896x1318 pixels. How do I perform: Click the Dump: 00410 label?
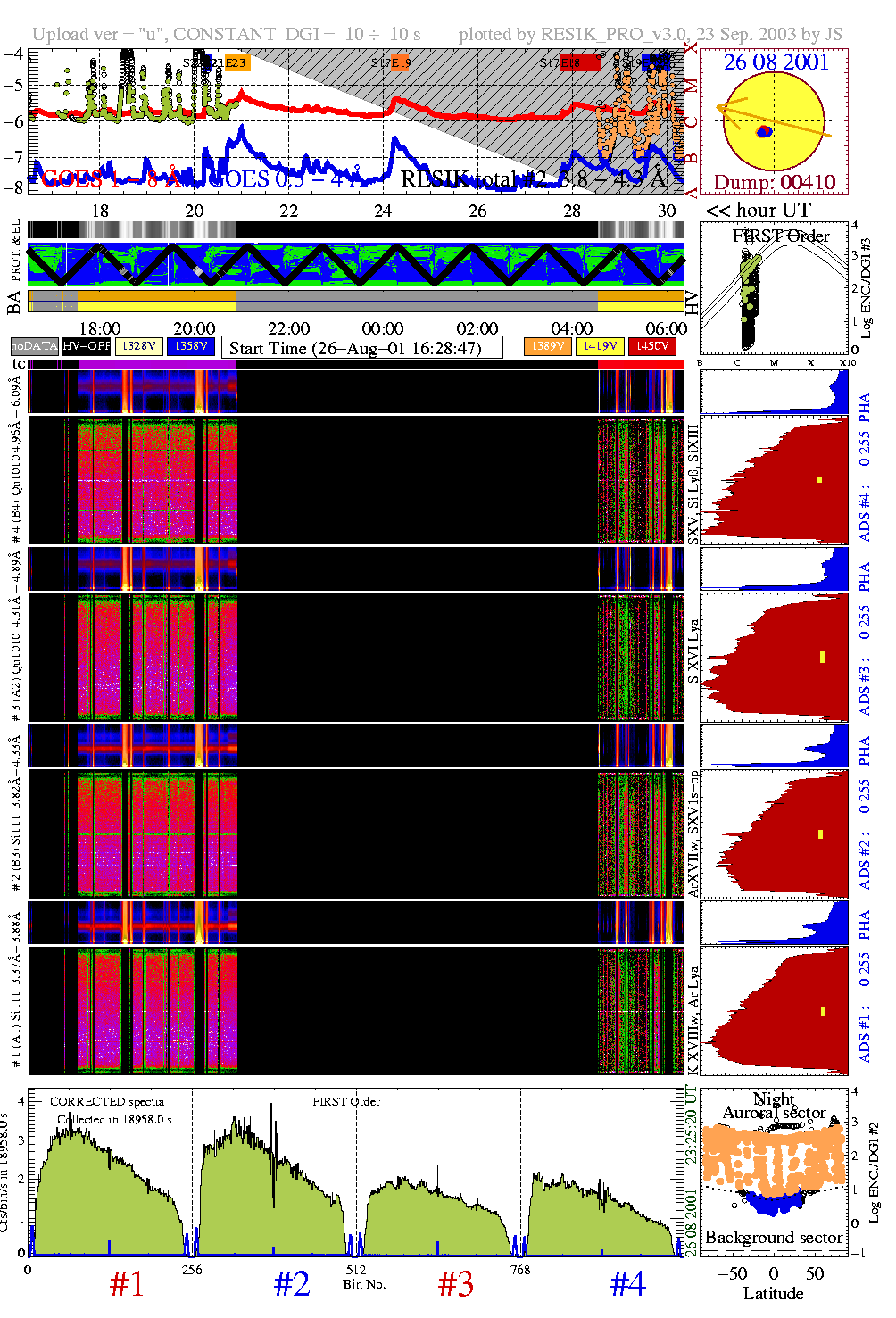(775, 183)
